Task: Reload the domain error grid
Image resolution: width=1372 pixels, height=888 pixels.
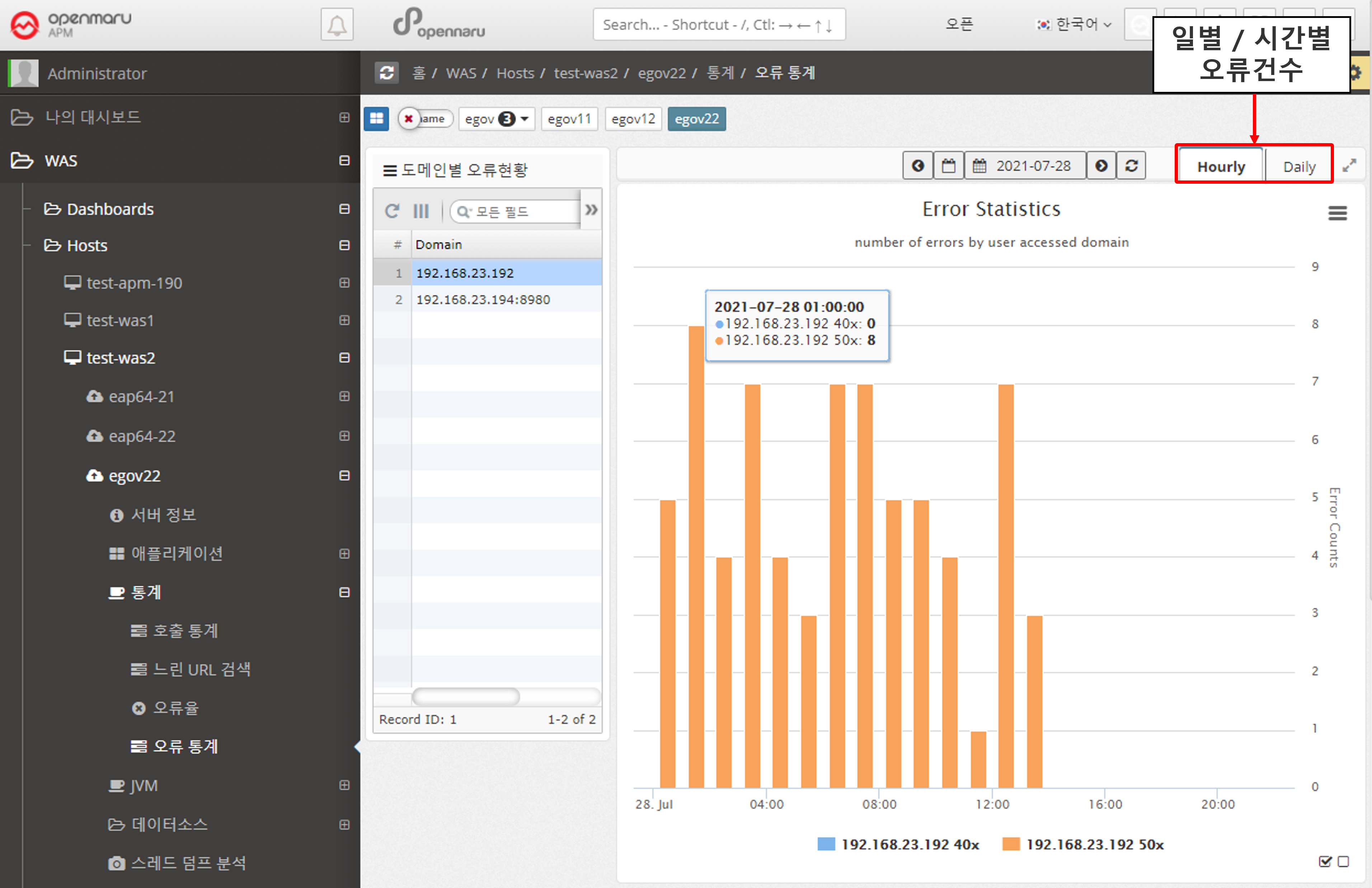Action: 392,211
